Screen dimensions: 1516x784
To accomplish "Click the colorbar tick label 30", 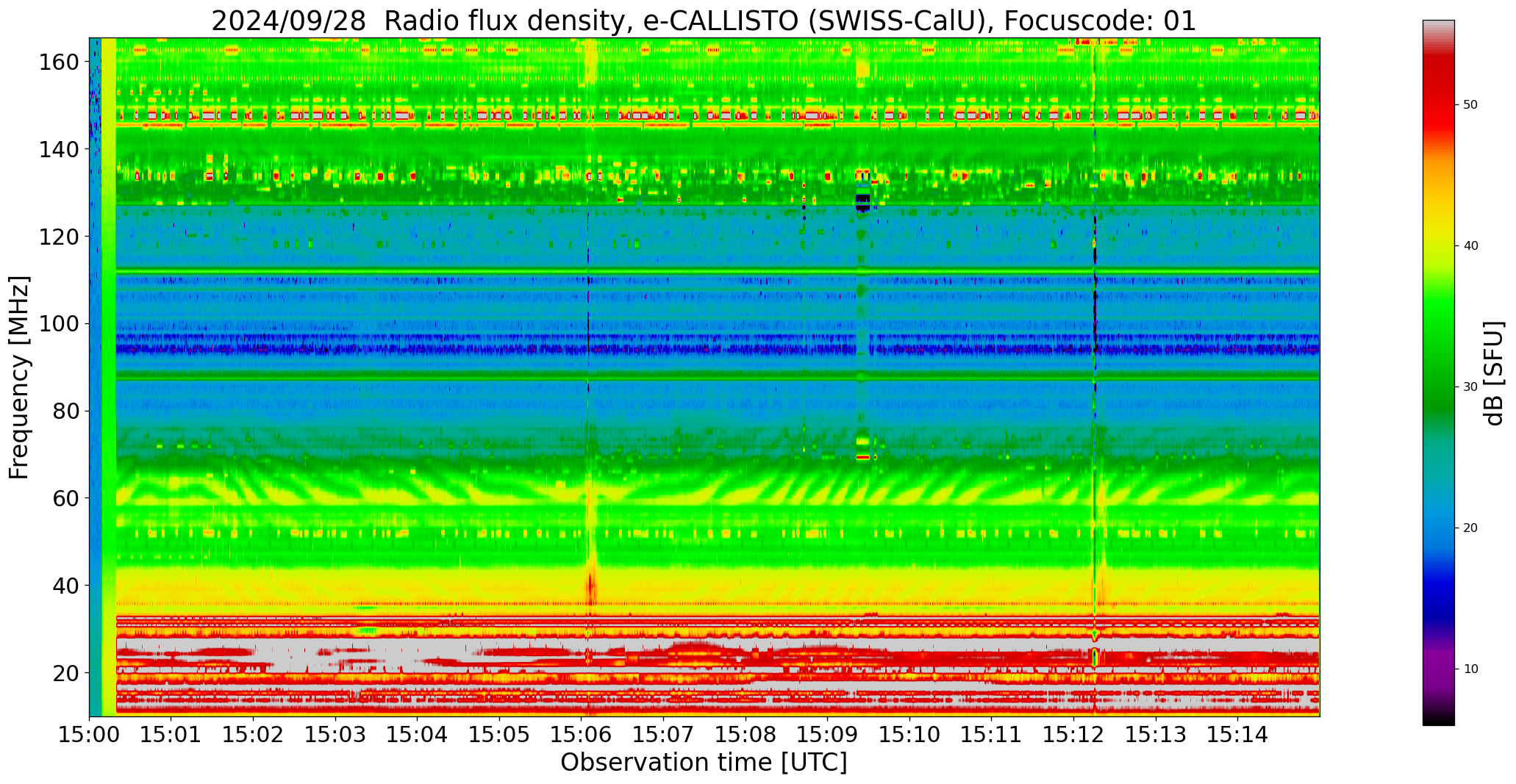I will point(1470,387).
